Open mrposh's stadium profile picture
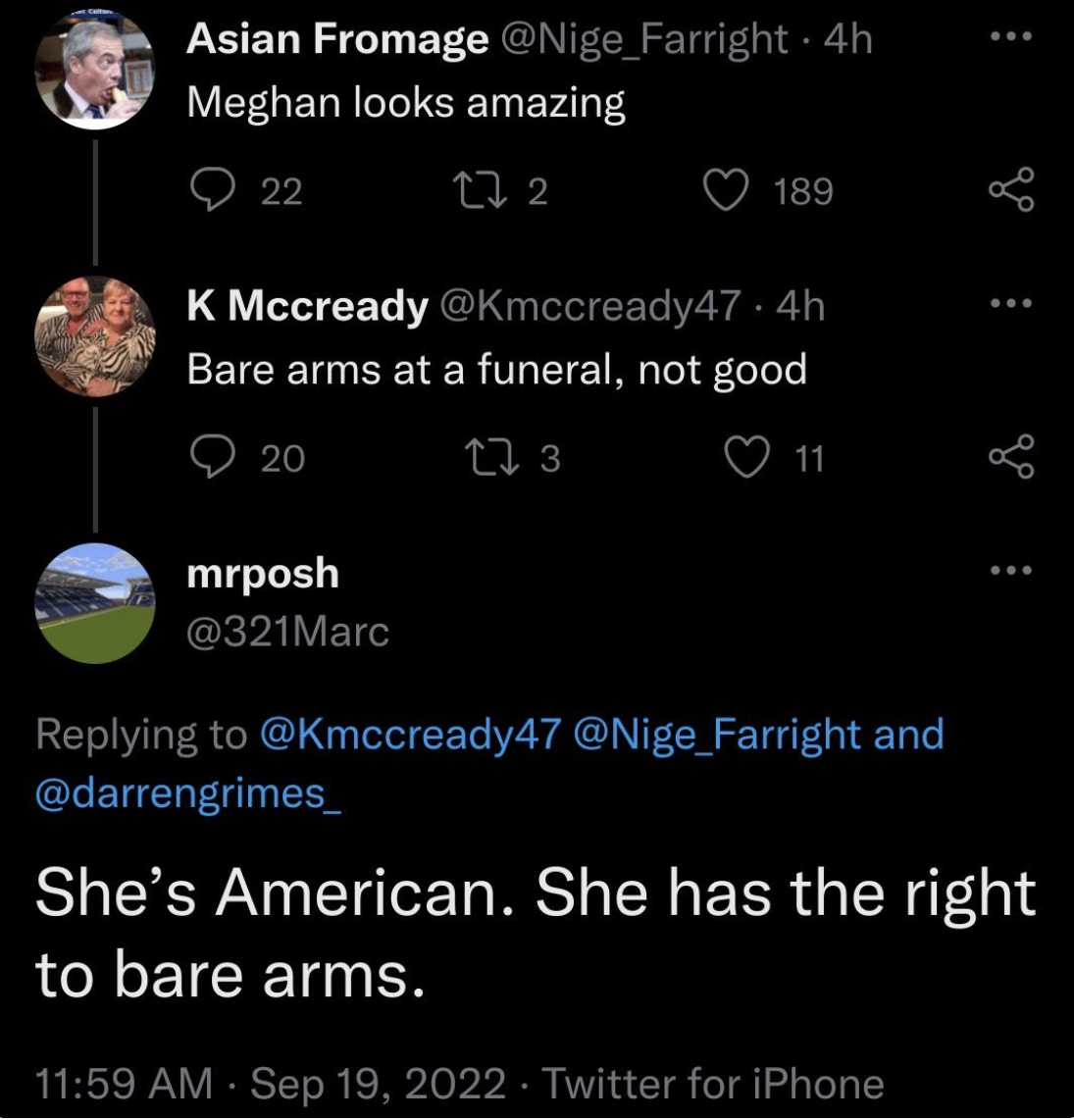Viewport: 1074px width, 1120px height. point(95,603)
